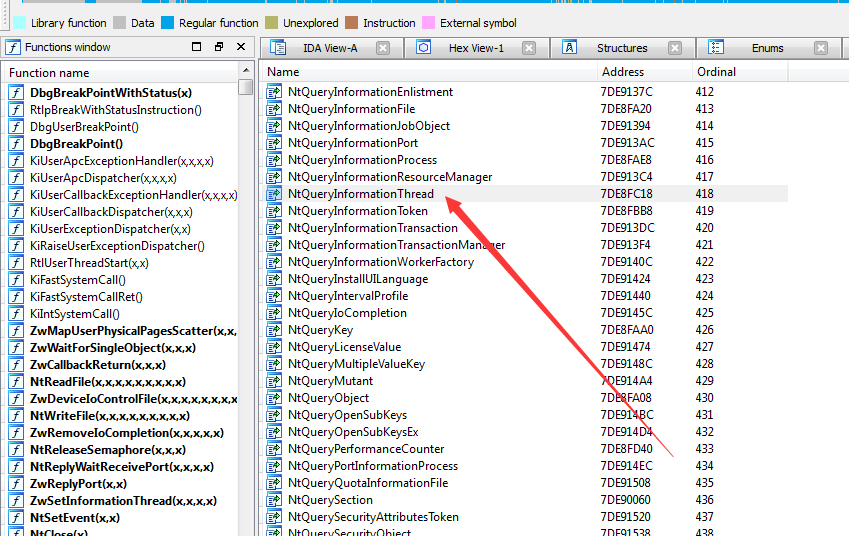Click export icon beside NtQueryKey
The width and height of the screenshot is (849, 536).
(274, 330)
